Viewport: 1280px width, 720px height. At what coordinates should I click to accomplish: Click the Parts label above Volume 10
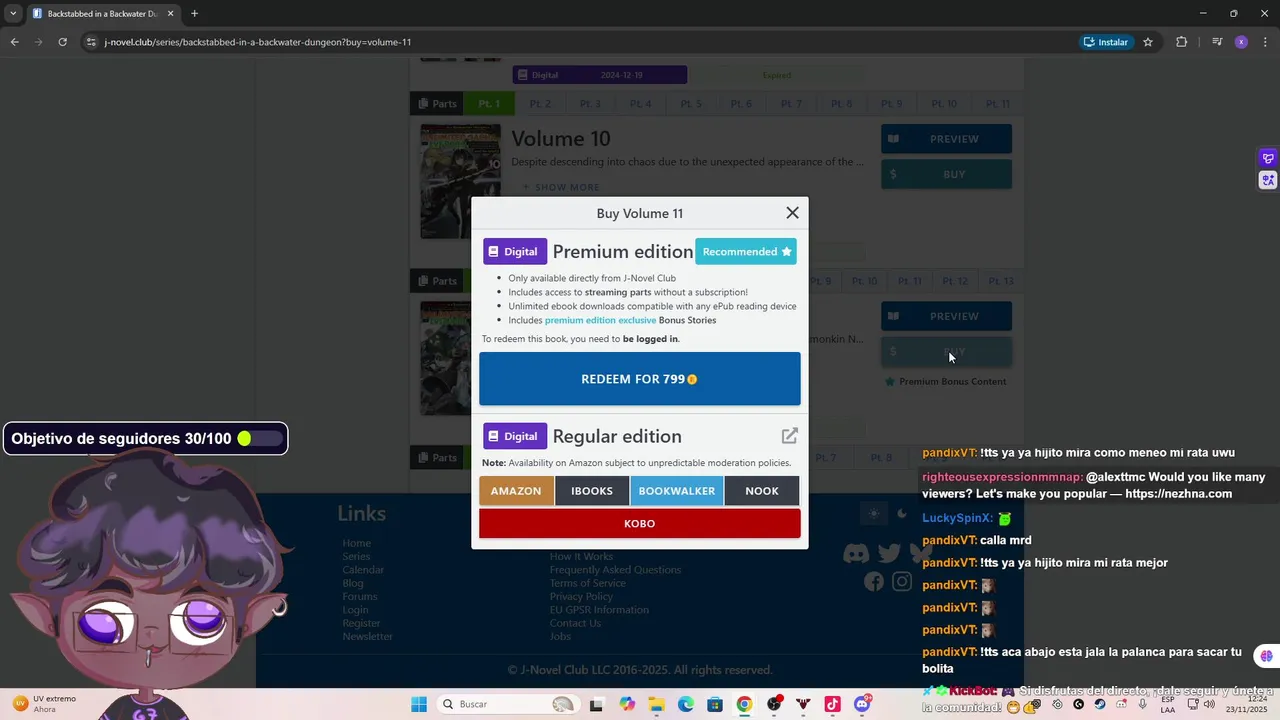coord(437,104)
